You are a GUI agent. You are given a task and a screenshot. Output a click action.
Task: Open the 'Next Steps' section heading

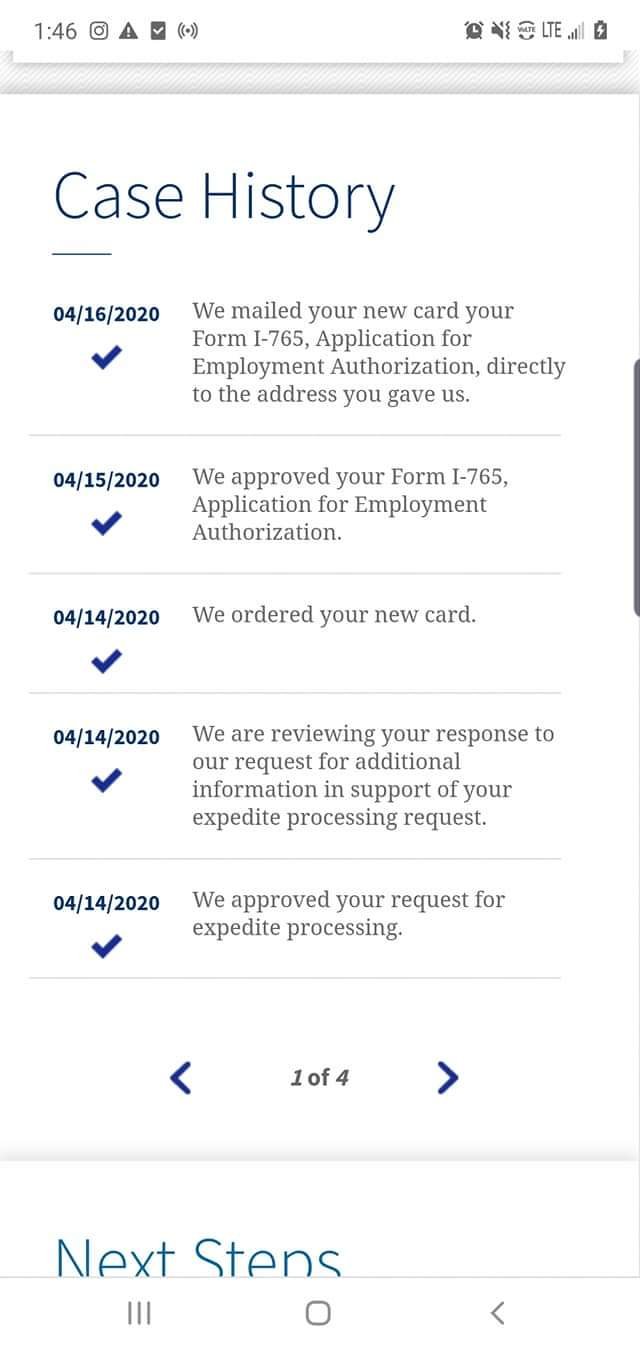point(198,1256)
